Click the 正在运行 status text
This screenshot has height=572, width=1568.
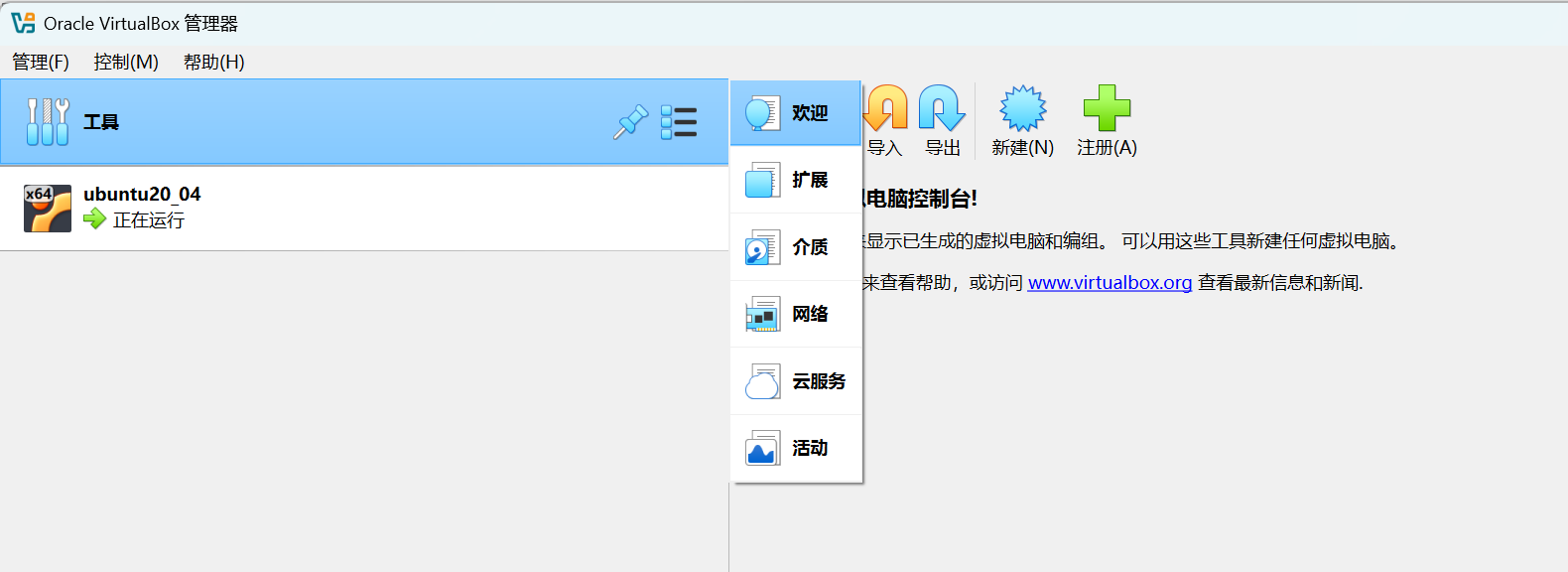coord(149,220)
